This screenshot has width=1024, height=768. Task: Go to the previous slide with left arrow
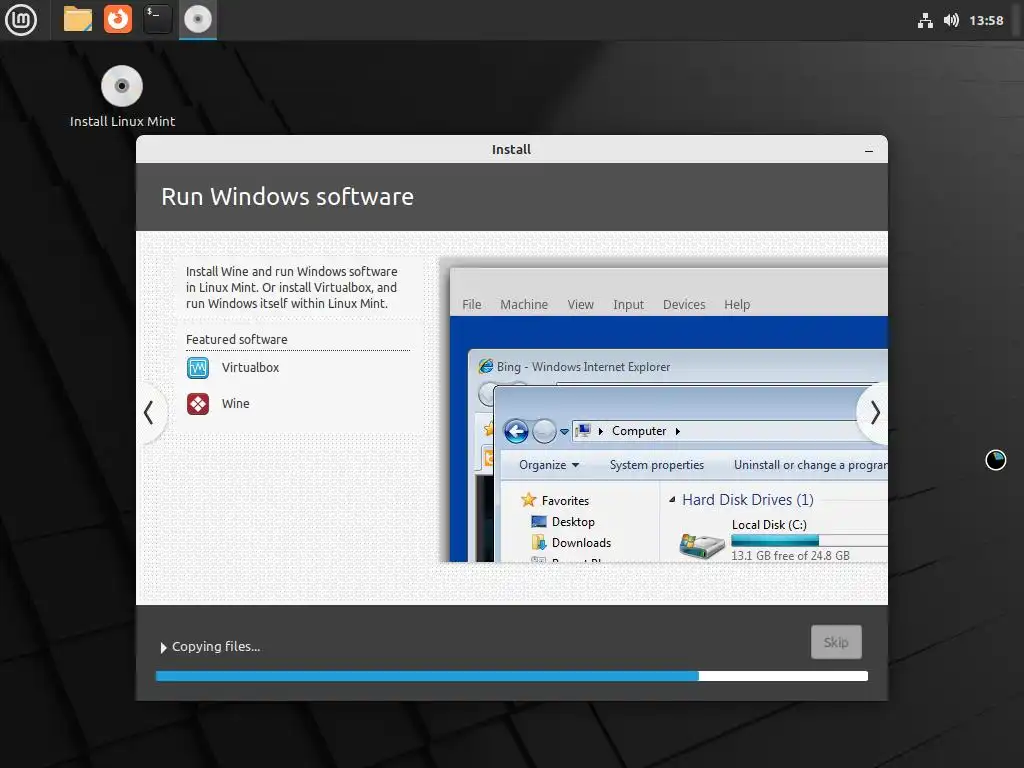tap(149, 413)
